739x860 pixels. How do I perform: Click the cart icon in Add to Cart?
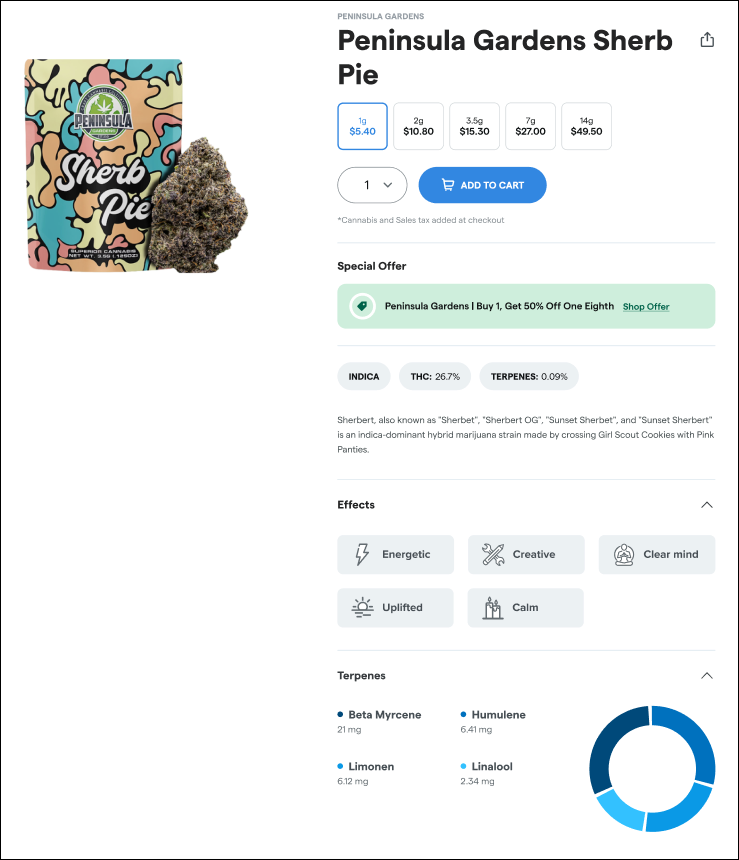tap(446, 185)
